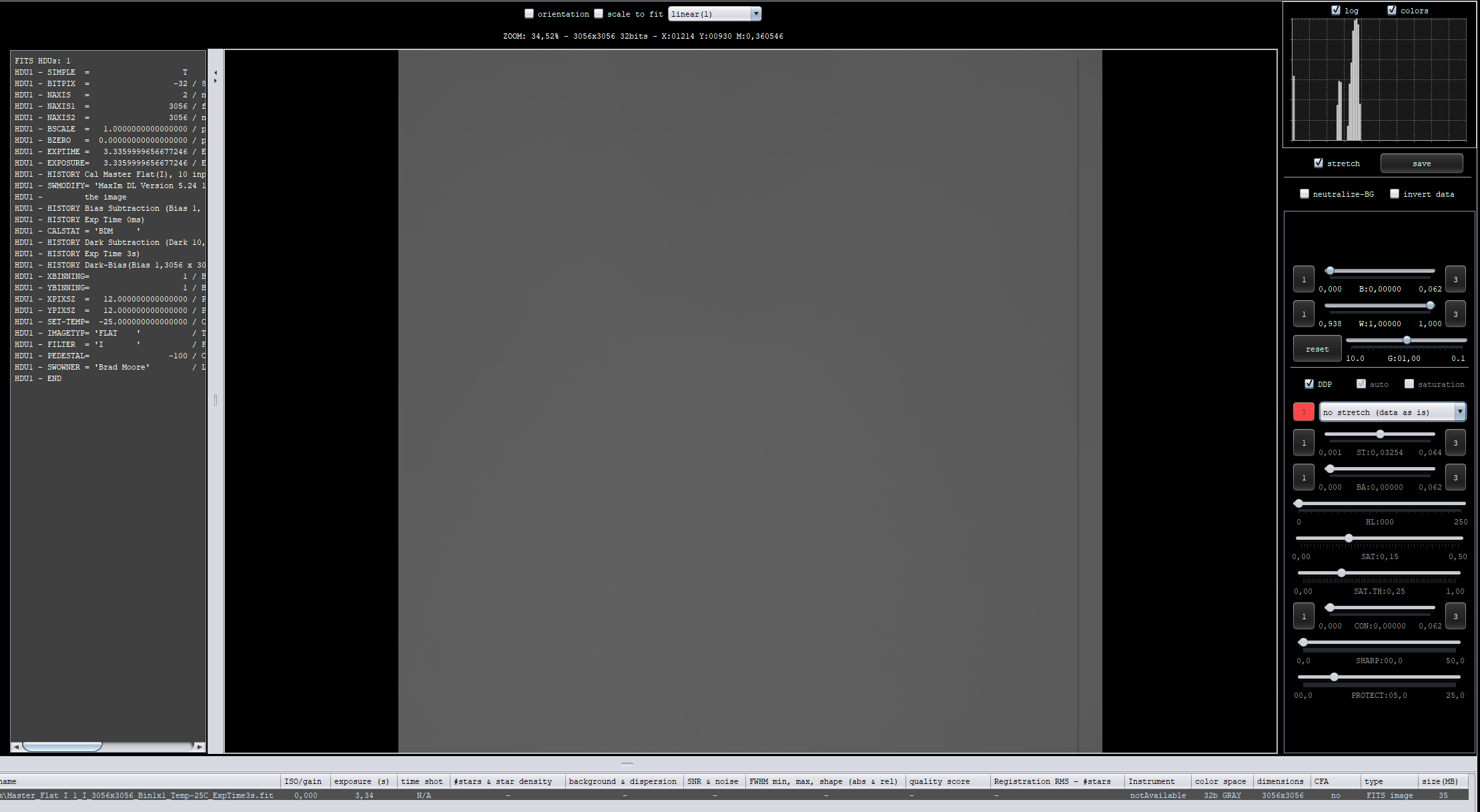Click the '3' button right of ST slider
Viewport: 1480px width, 812px height.
click(1455, 443)
